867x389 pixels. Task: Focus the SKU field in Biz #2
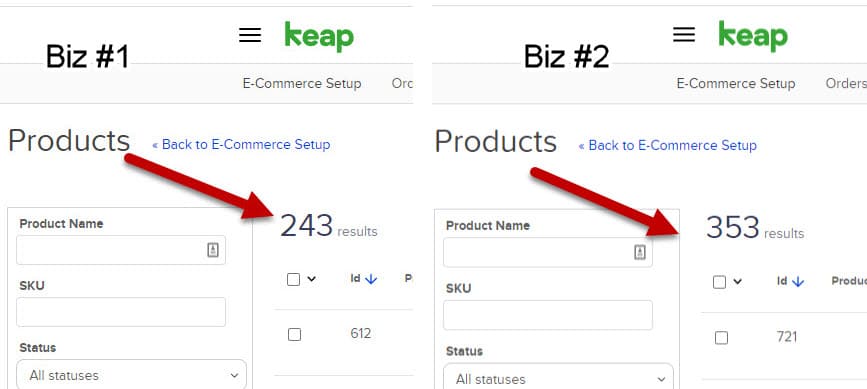click(548, 315)
